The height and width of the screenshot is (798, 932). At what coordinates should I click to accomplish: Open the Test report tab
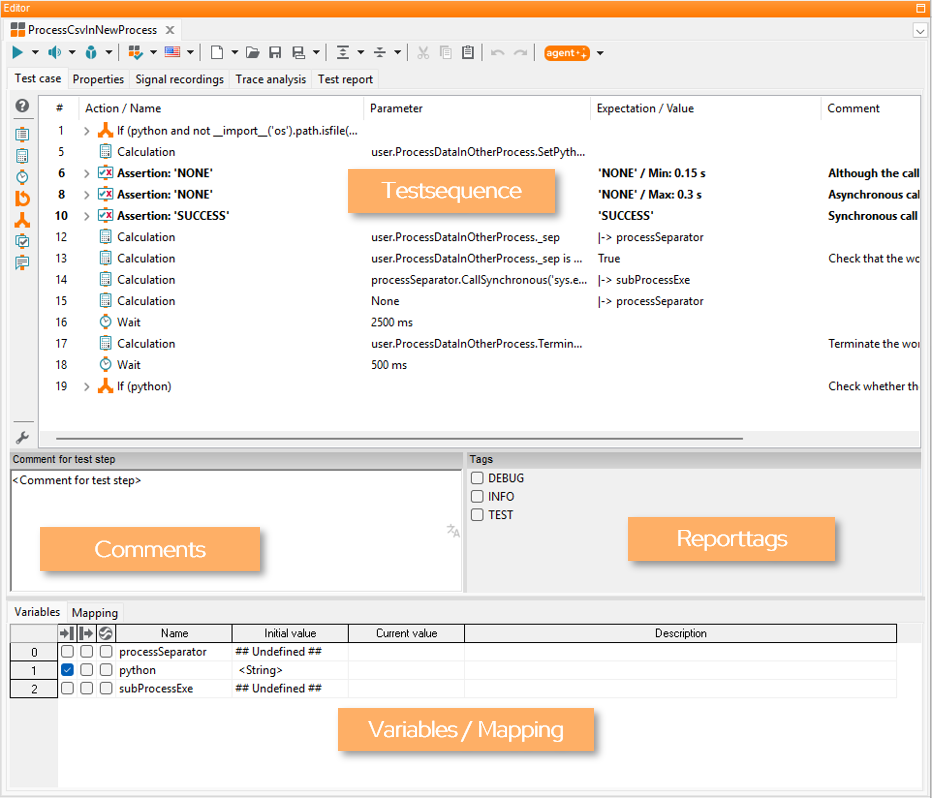click(x=345, y=79)
